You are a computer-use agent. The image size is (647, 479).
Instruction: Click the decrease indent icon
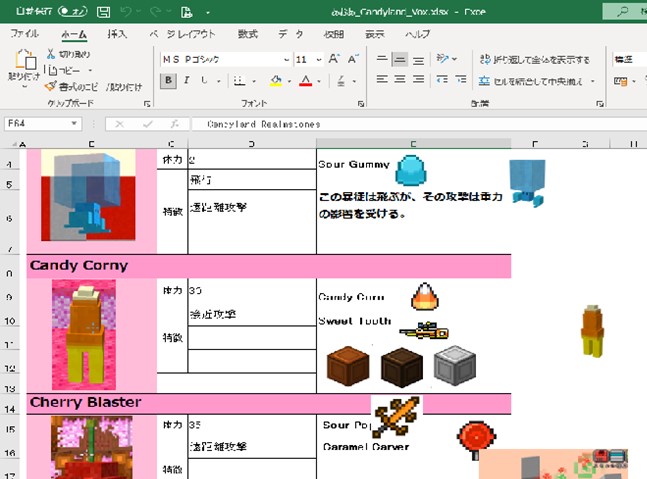442,79
